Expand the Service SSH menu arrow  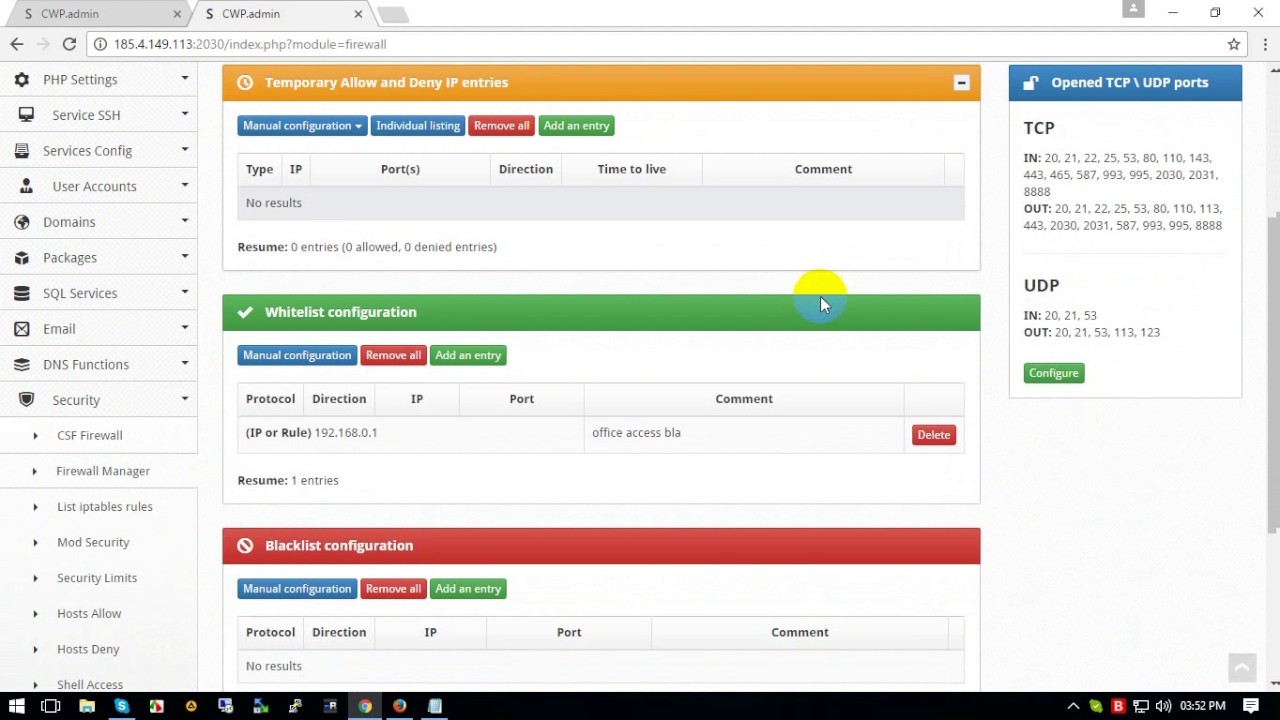tap(185, 114)
